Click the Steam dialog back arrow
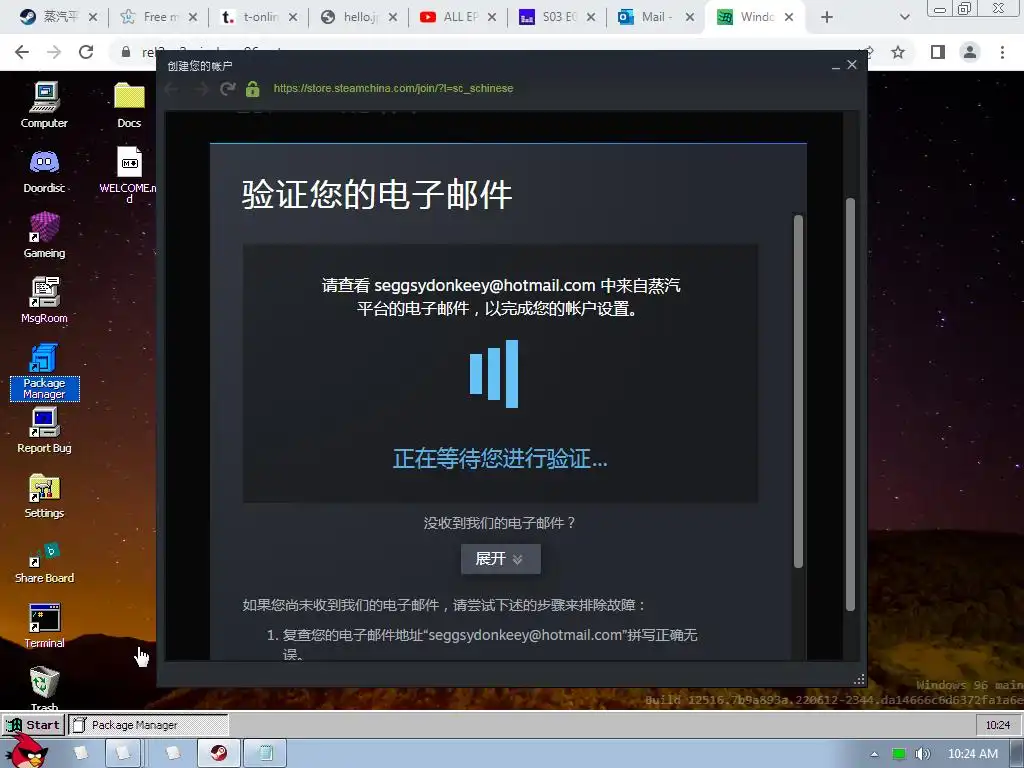This screenshot has height=768, width=1024. coord(172,88)
